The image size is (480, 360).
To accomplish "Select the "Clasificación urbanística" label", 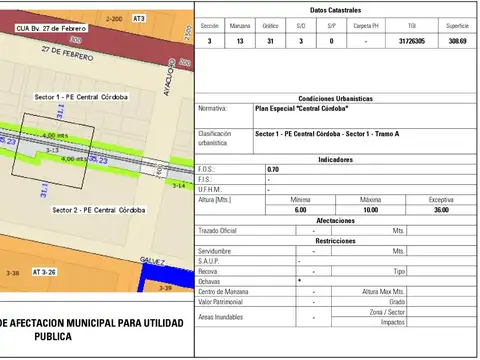I will point(215,138).
